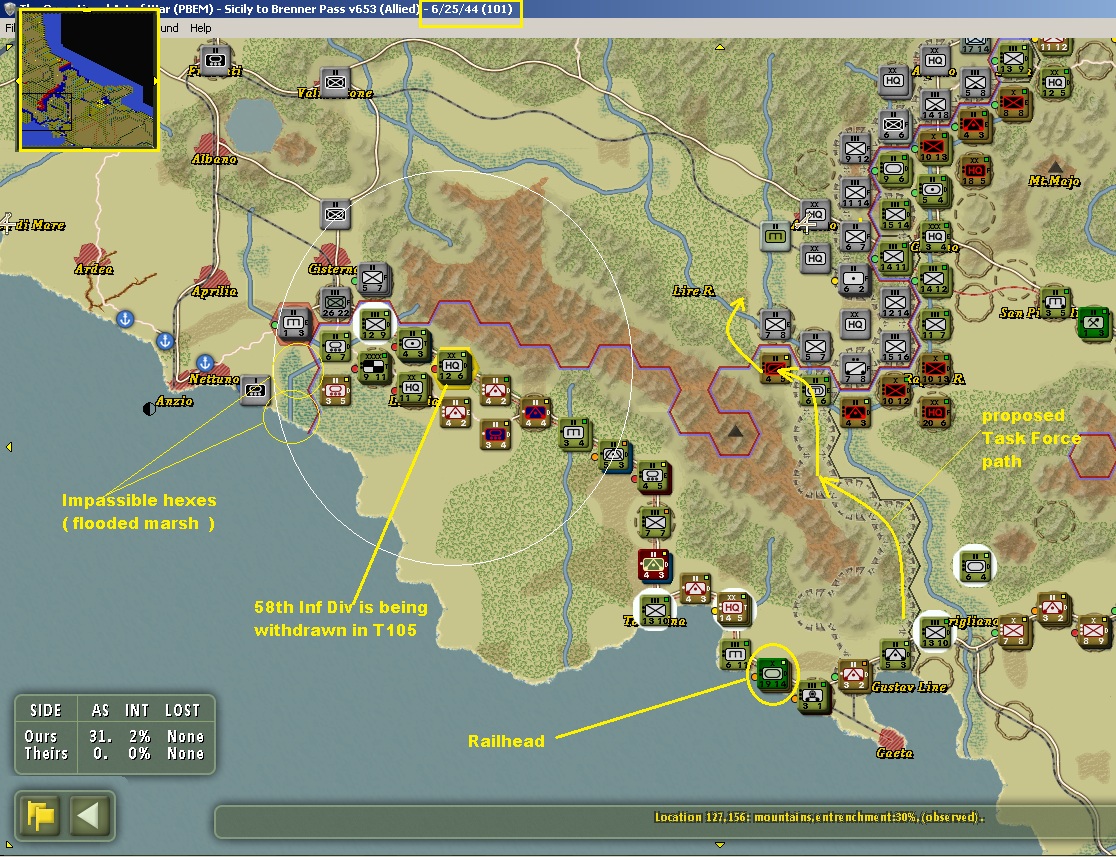Open the Help menu
This screenshot has height=857, width=1116.
[x=200, y=28]
